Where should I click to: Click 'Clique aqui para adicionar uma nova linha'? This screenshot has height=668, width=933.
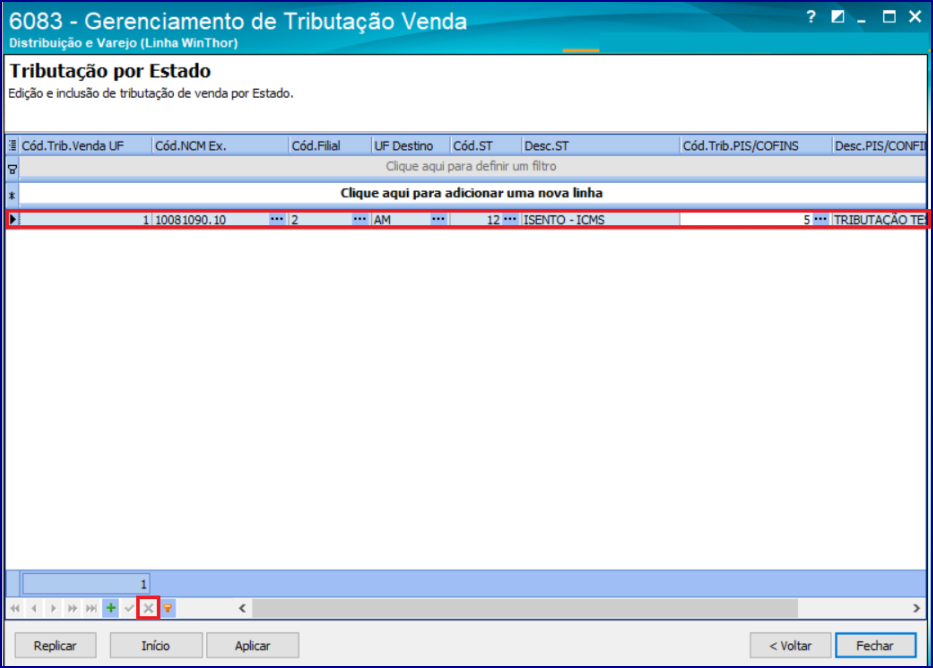tap(472, 193)
